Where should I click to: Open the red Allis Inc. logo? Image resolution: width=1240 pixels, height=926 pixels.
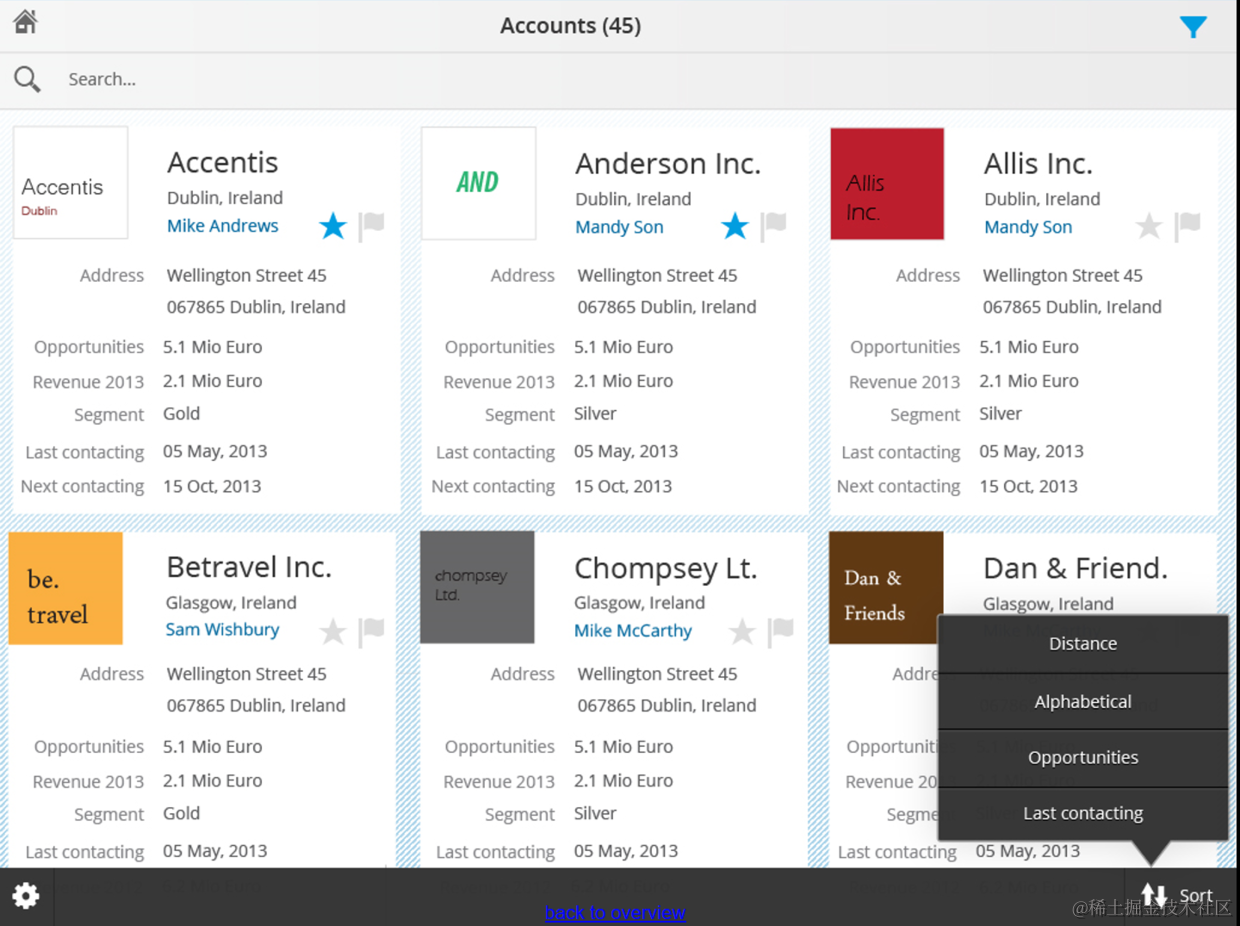tap(887, 183)
